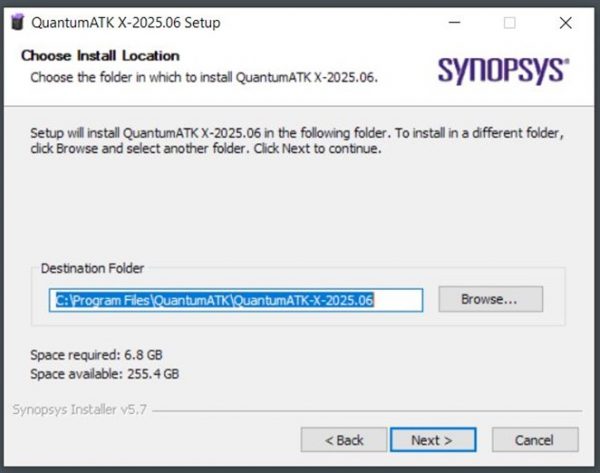Return to previous page with < Back

pyautogui.click(x=344, y=440)
